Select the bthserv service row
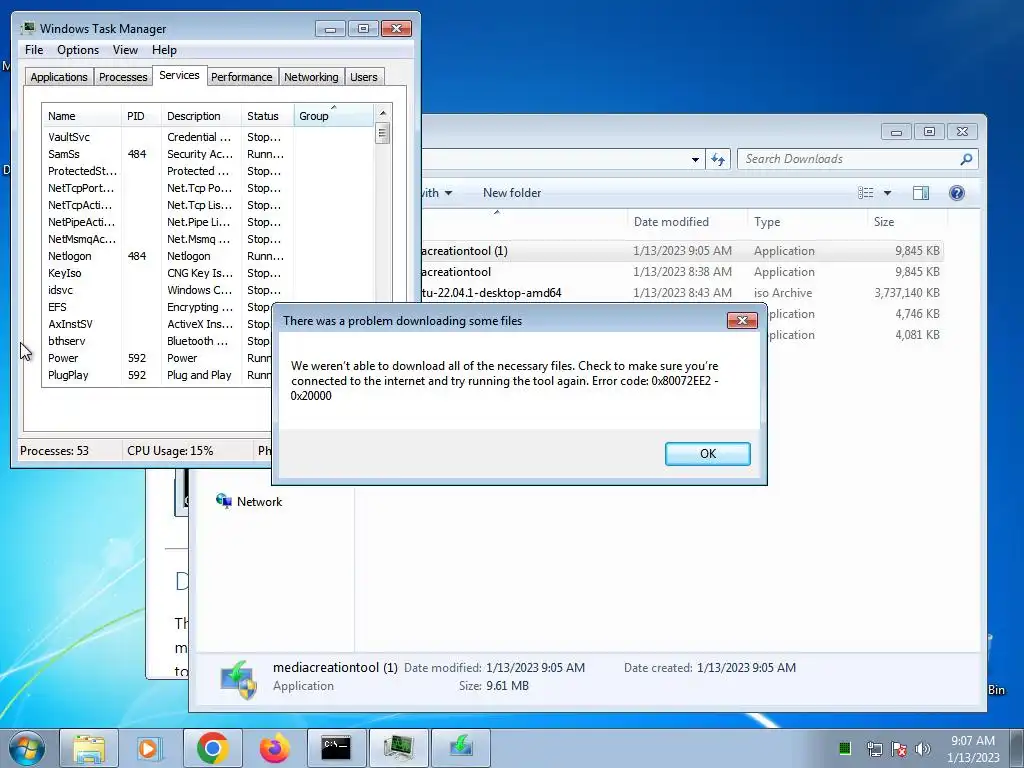This screenshot has width=1024, height=768. pos(157,341)
